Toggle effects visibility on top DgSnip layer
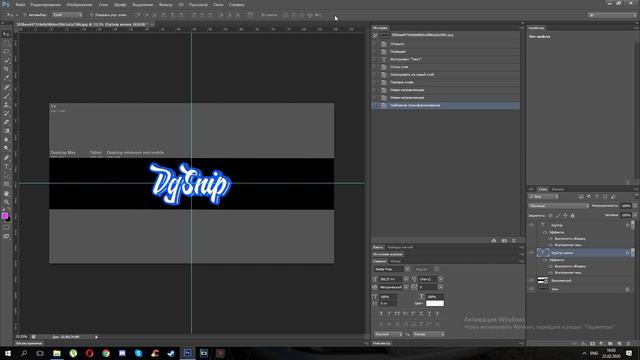This screenshot has height=360, width=640. [x=545, y=232]
